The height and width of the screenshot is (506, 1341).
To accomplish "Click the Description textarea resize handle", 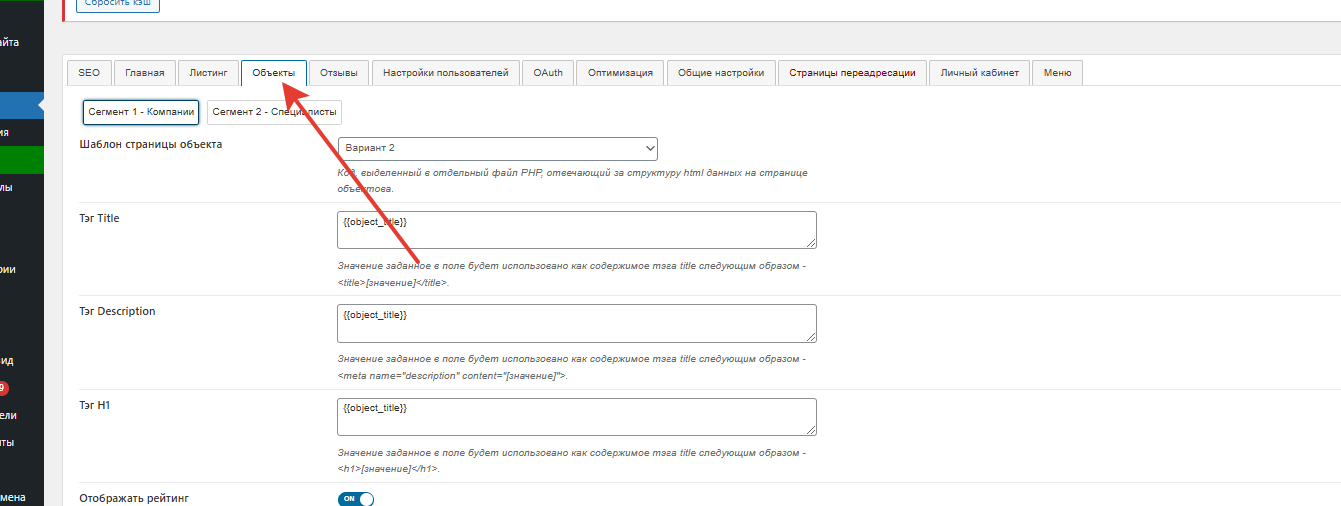I will pyautogui.click(x=811, y=336).
